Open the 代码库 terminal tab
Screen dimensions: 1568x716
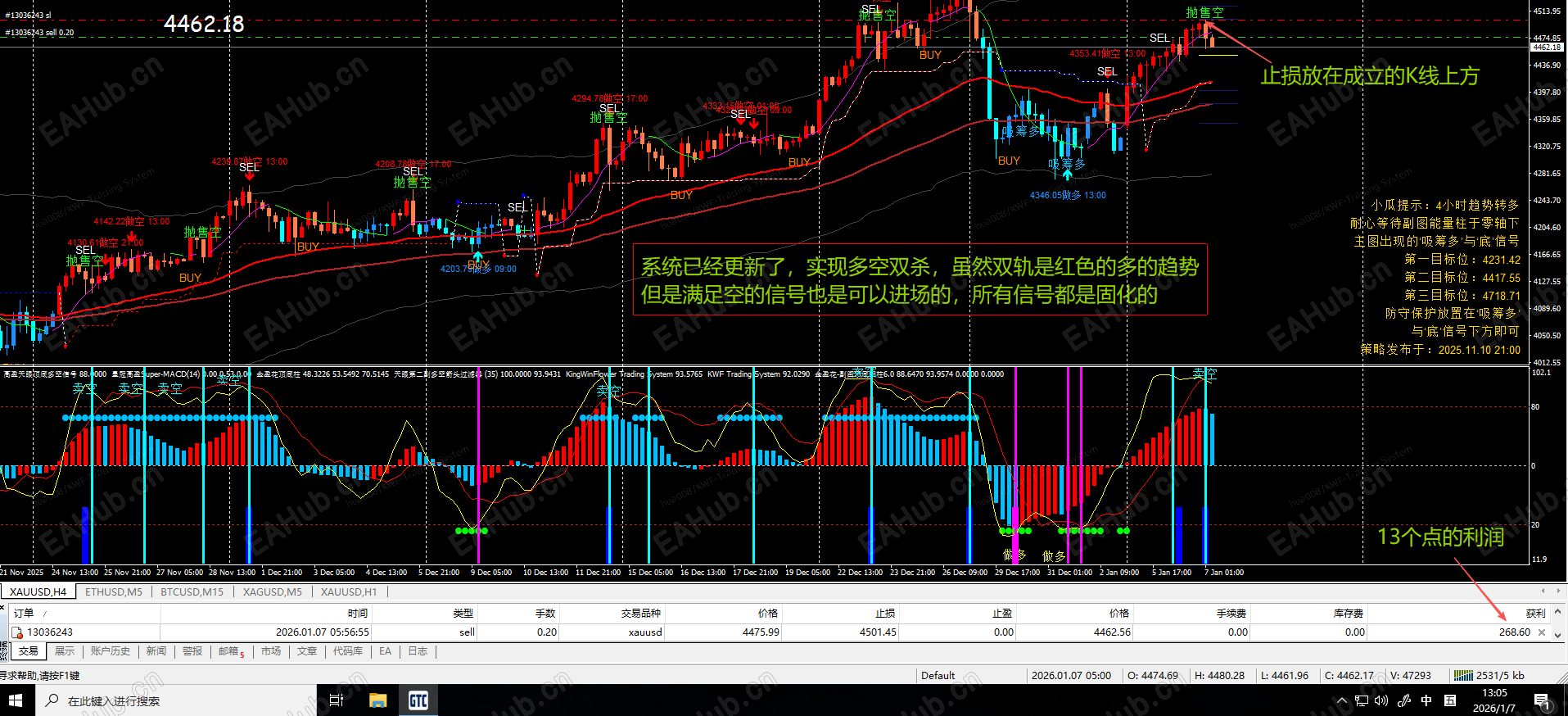click(348, 651)
